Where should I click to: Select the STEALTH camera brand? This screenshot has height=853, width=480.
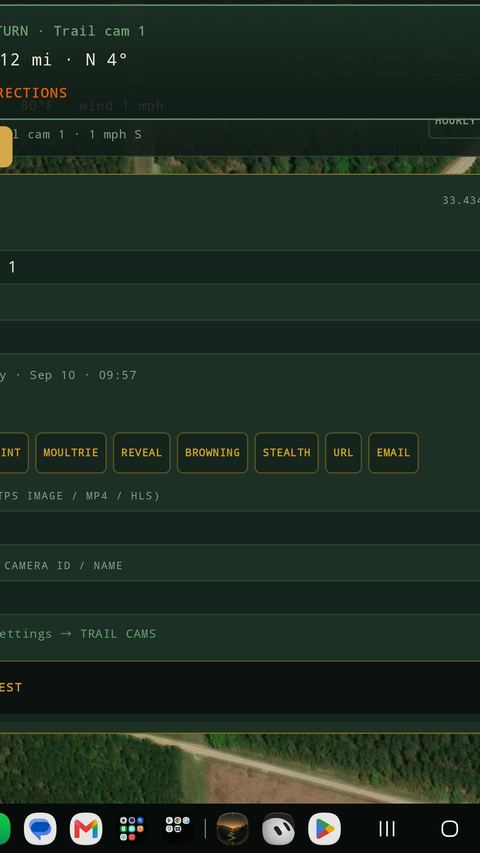(286, 453)
